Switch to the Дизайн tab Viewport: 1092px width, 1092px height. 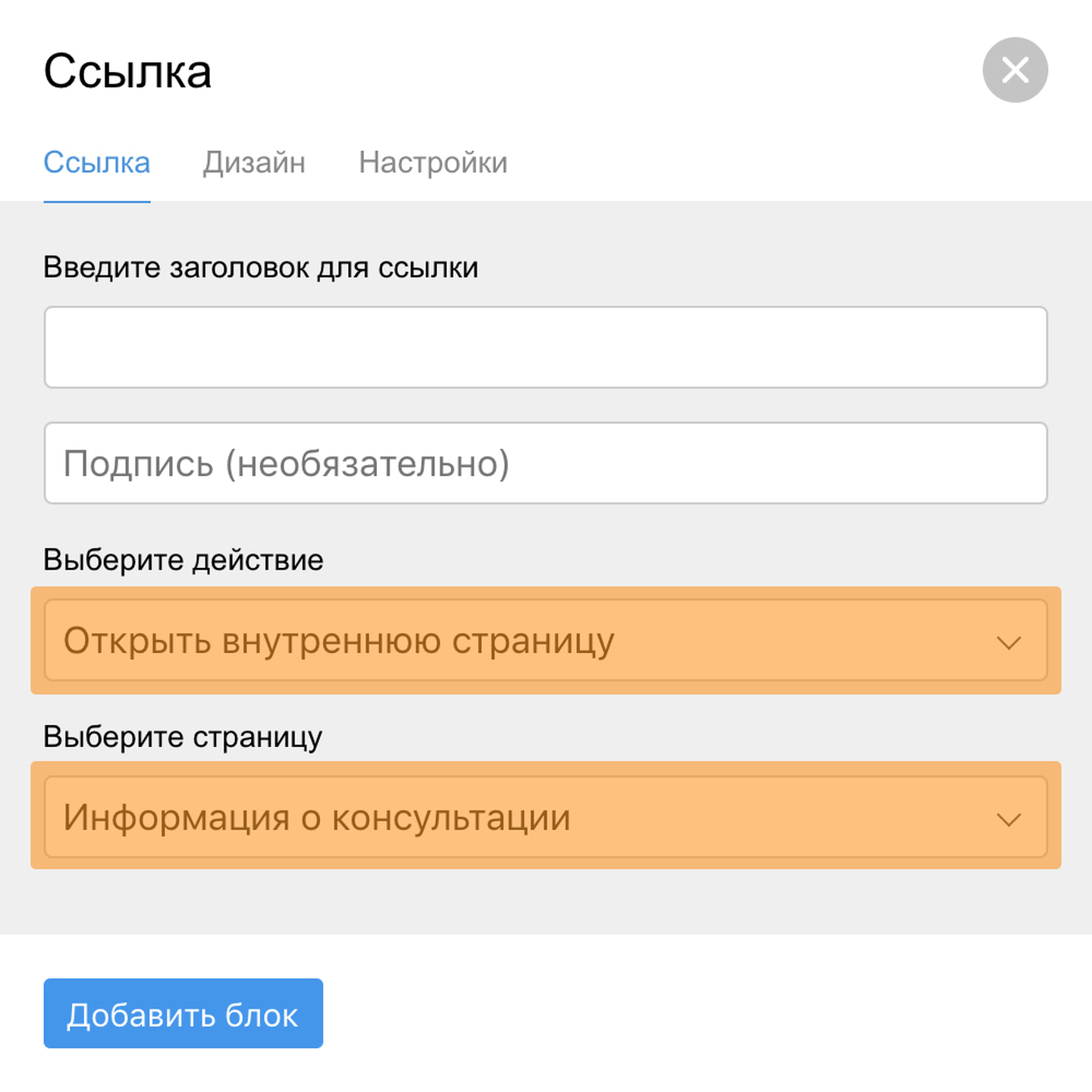(x=254, y=162)
